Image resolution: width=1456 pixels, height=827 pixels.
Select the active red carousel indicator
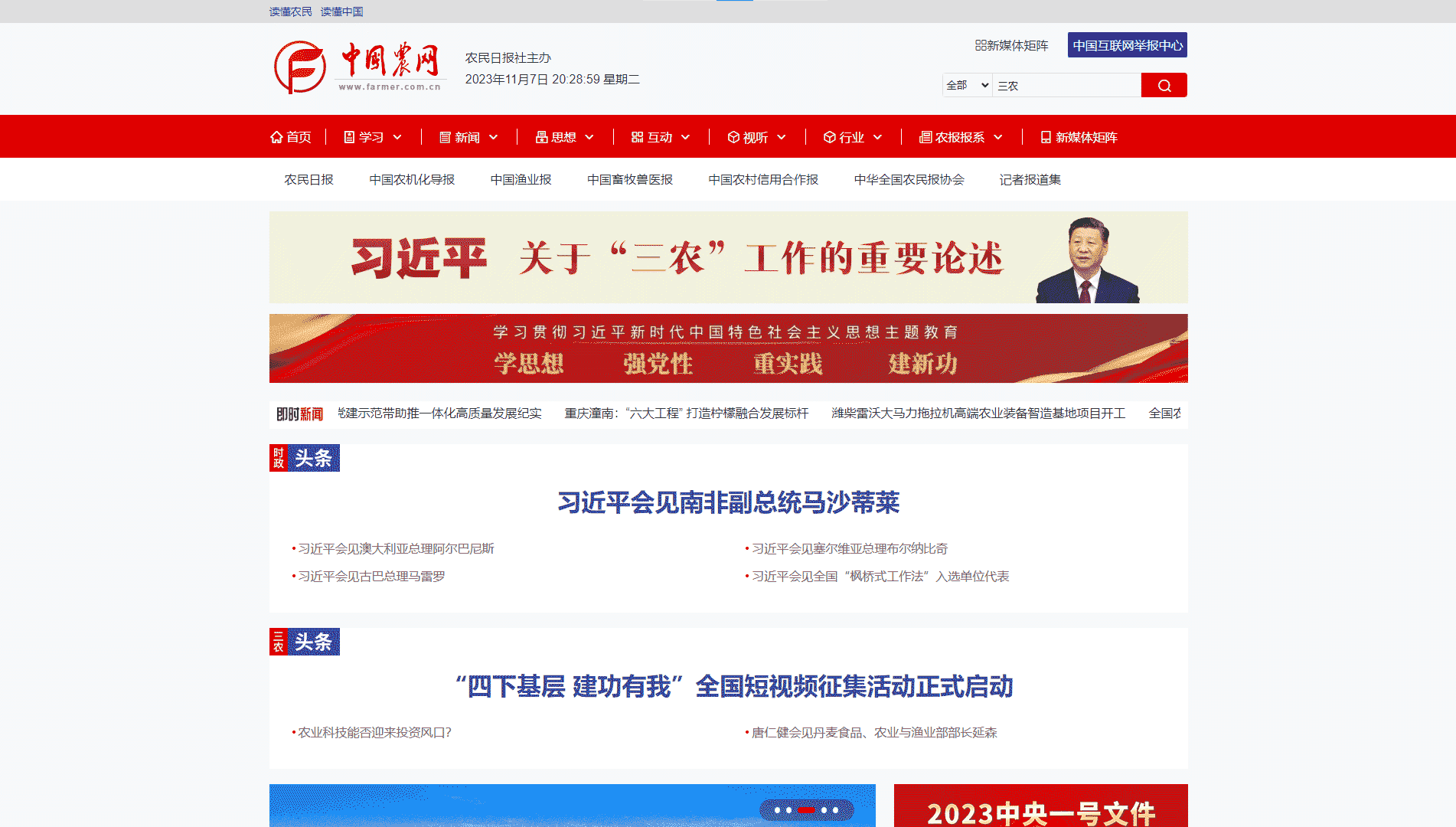tap(806, 809)
